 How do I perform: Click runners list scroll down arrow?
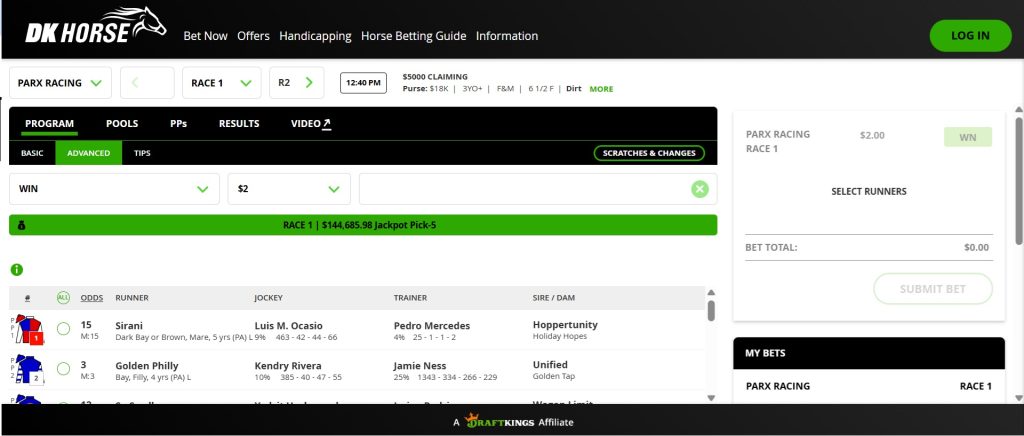coord(711,397)
